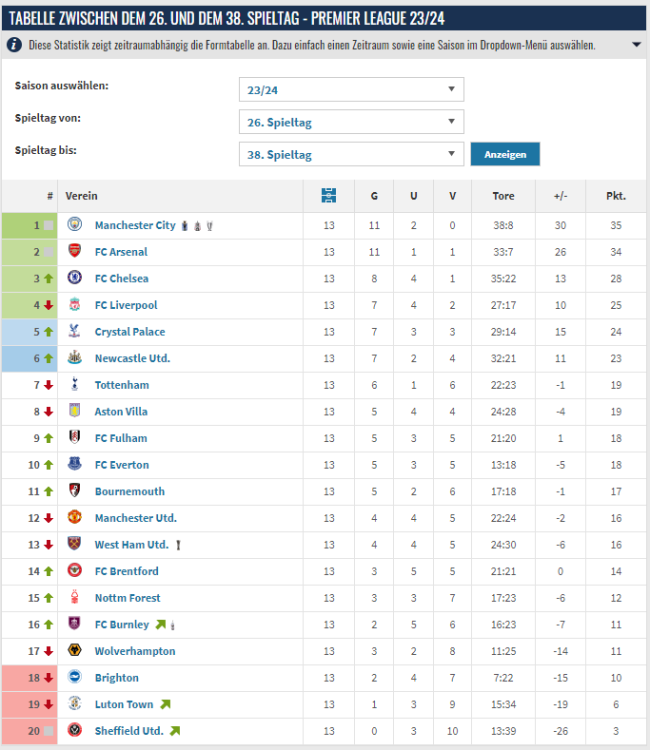Click the Manchester City club crest
The width and height of the screenshot is (650, 750).
tap(75, 225)
